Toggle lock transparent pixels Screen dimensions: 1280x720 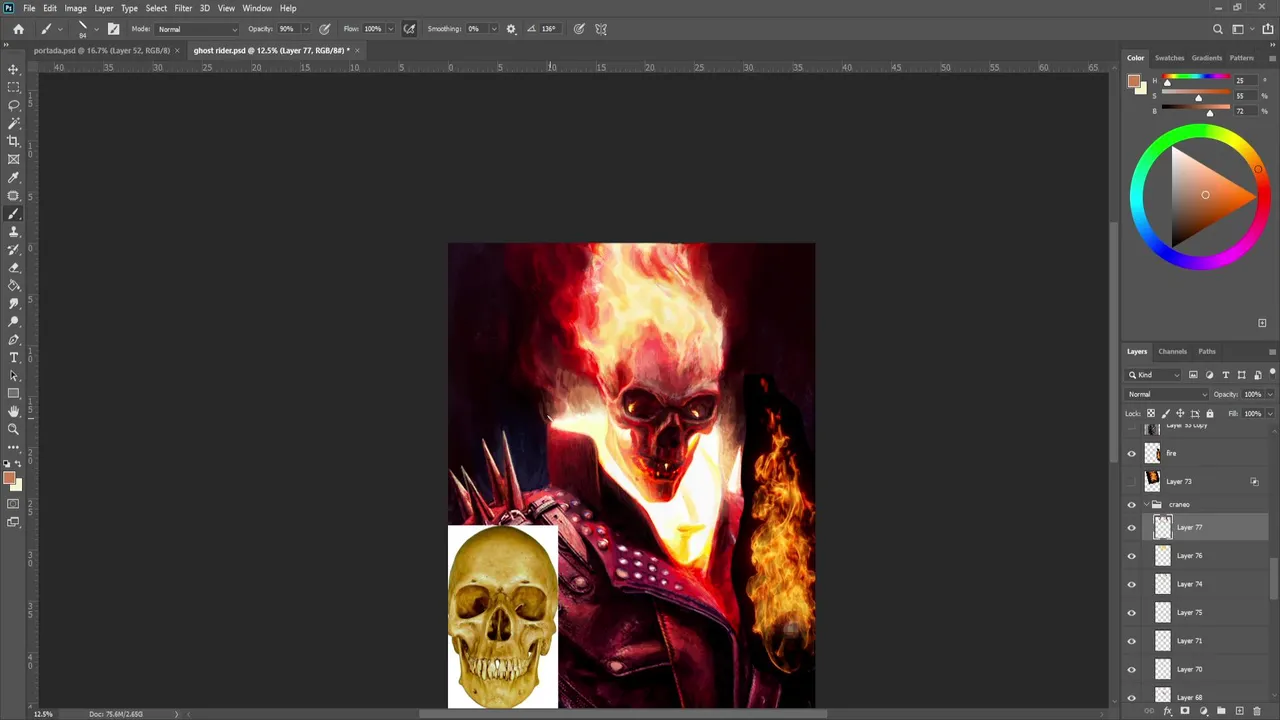[1151, 414]
